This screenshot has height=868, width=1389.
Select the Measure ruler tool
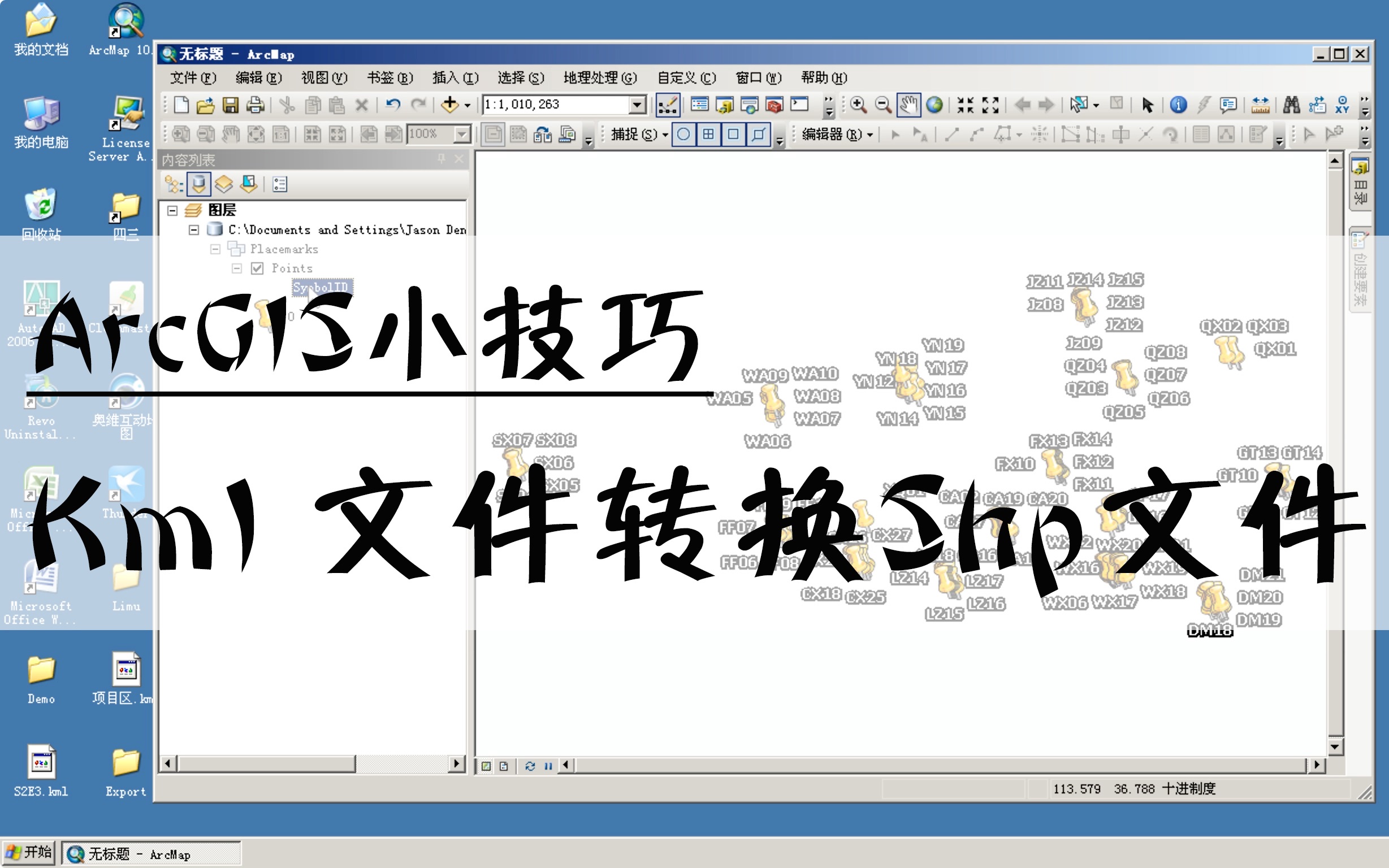coord(1260,105)
